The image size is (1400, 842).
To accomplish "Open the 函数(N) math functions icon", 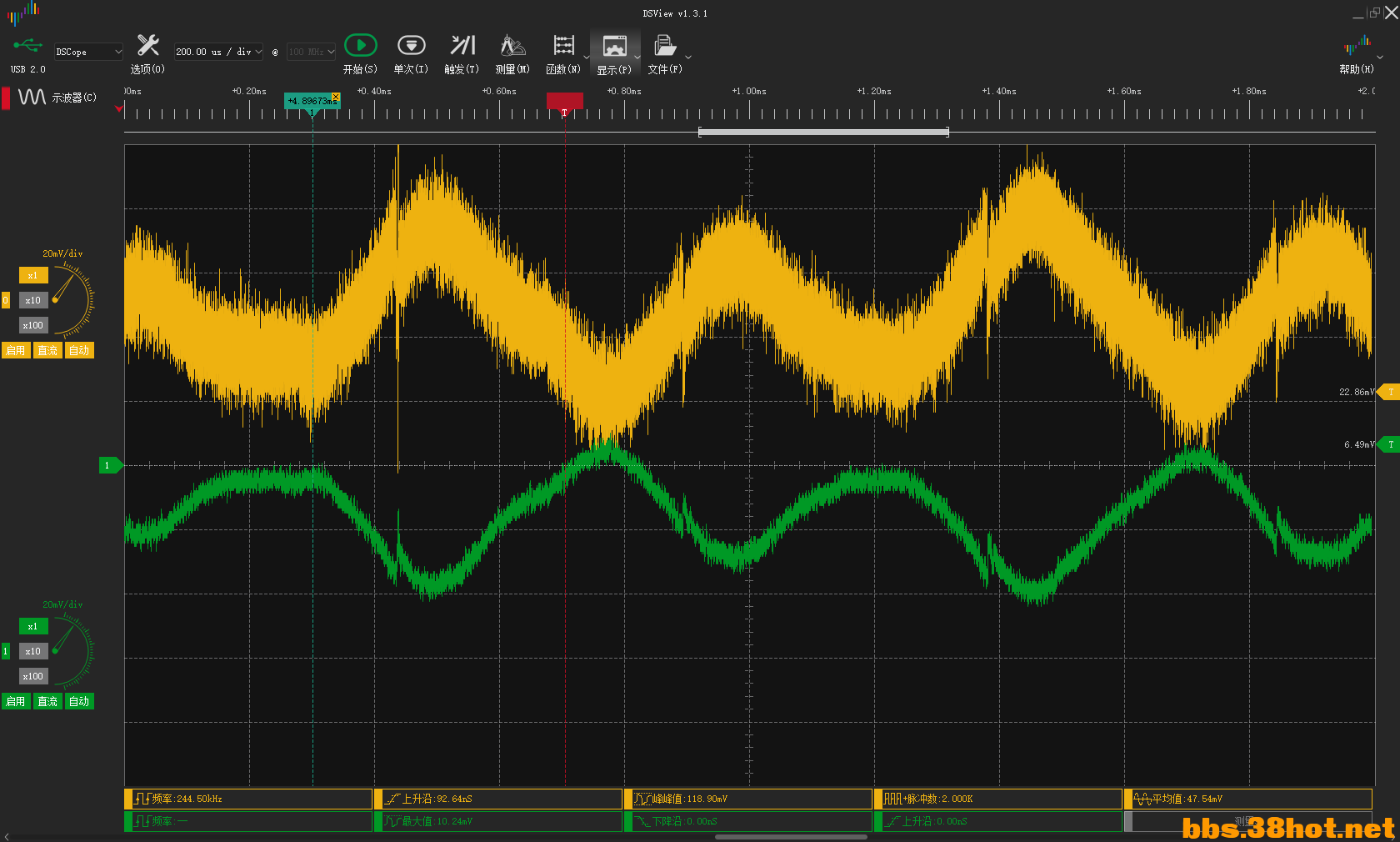I will (563, 46).
